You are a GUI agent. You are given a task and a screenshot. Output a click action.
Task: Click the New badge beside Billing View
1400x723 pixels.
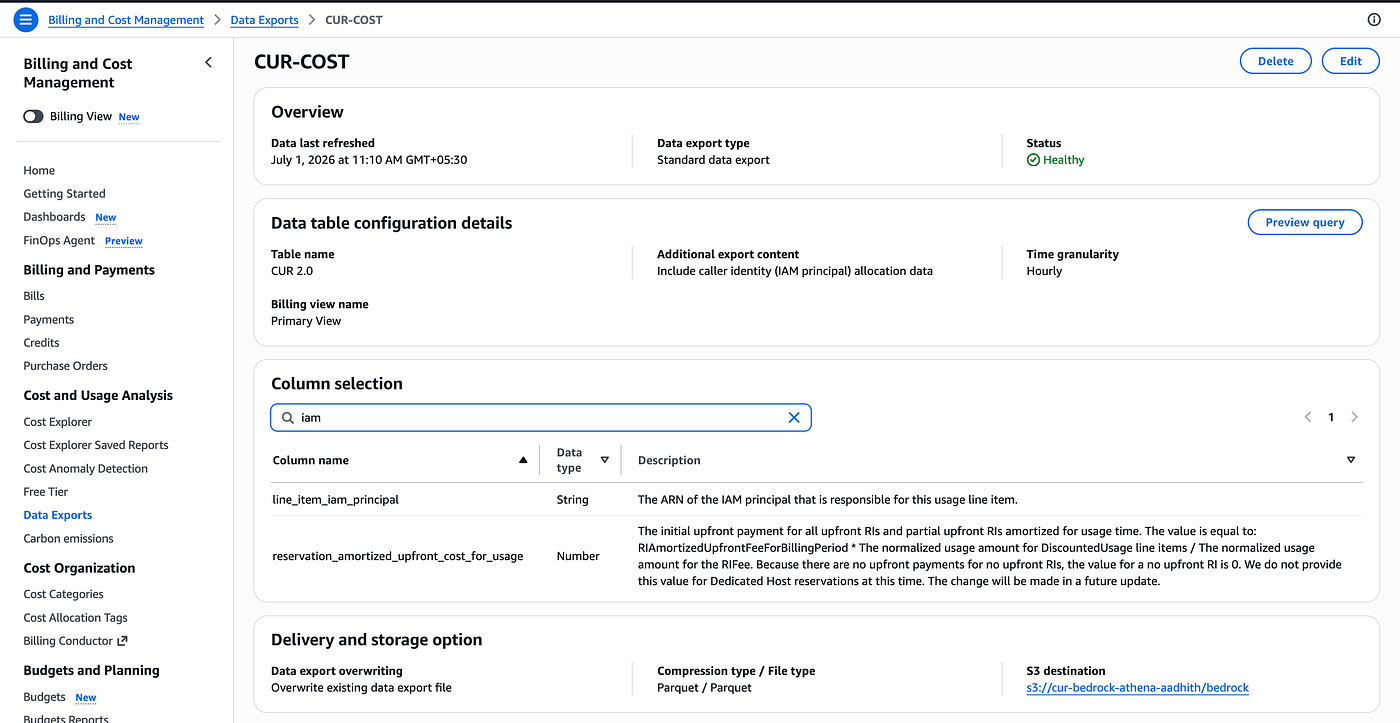(x=129, y=117)
